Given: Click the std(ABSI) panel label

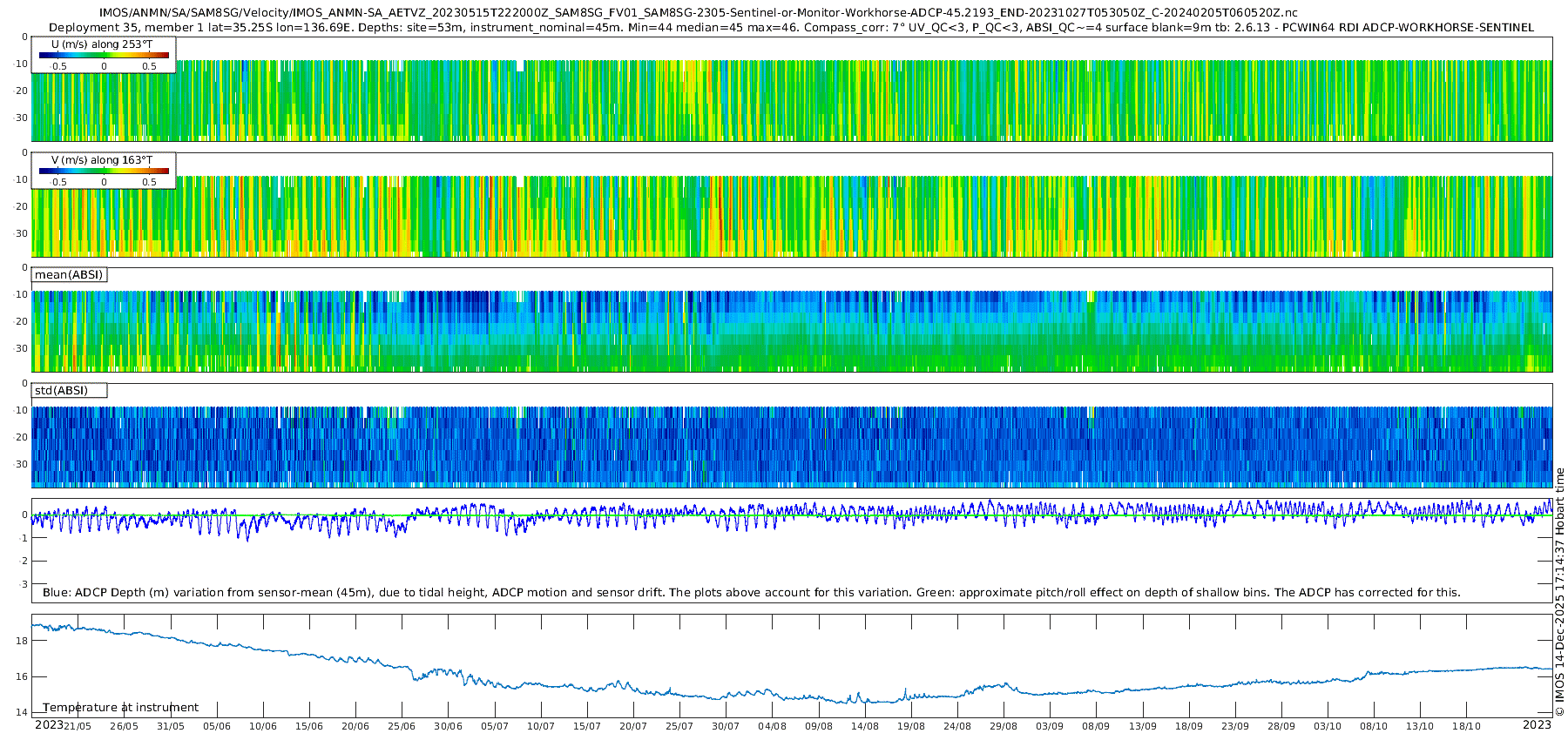Looking at the screenshot, I should [x=61, y=391].
